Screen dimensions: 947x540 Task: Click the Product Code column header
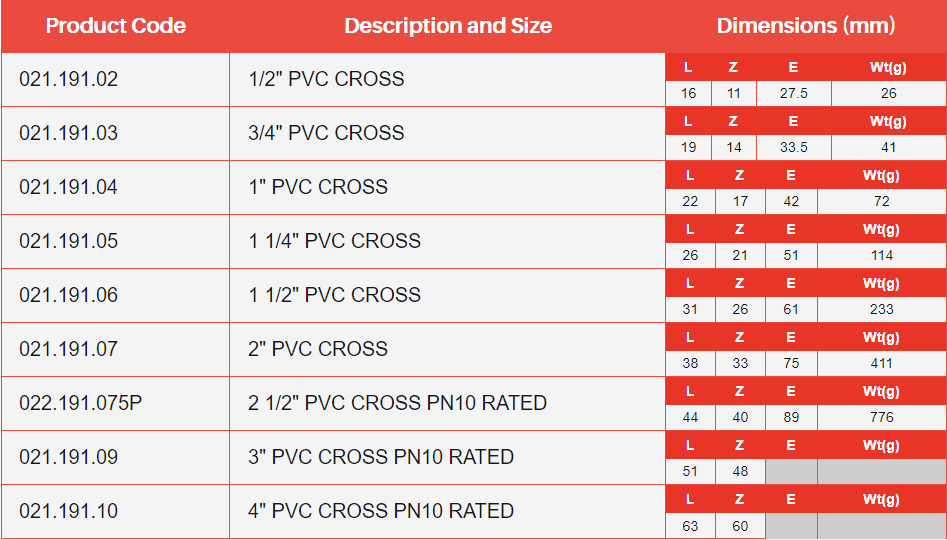(x=115, y=26)
